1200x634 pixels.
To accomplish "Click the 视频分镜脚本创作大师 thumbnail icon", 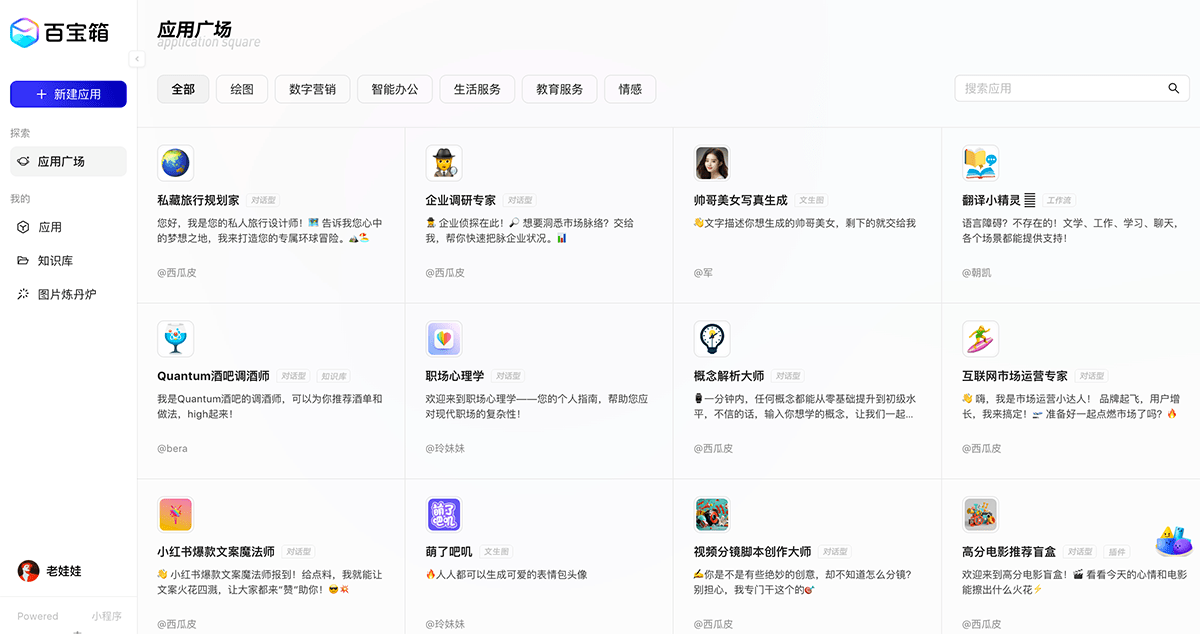I will (x=711, y=514).
